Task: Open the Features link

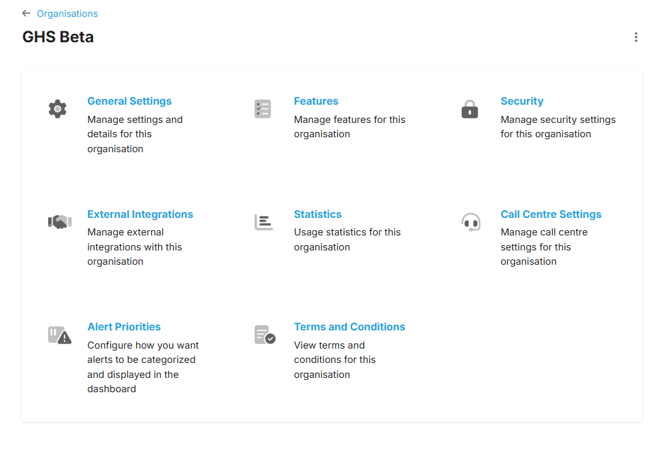Action: [316, 101]
